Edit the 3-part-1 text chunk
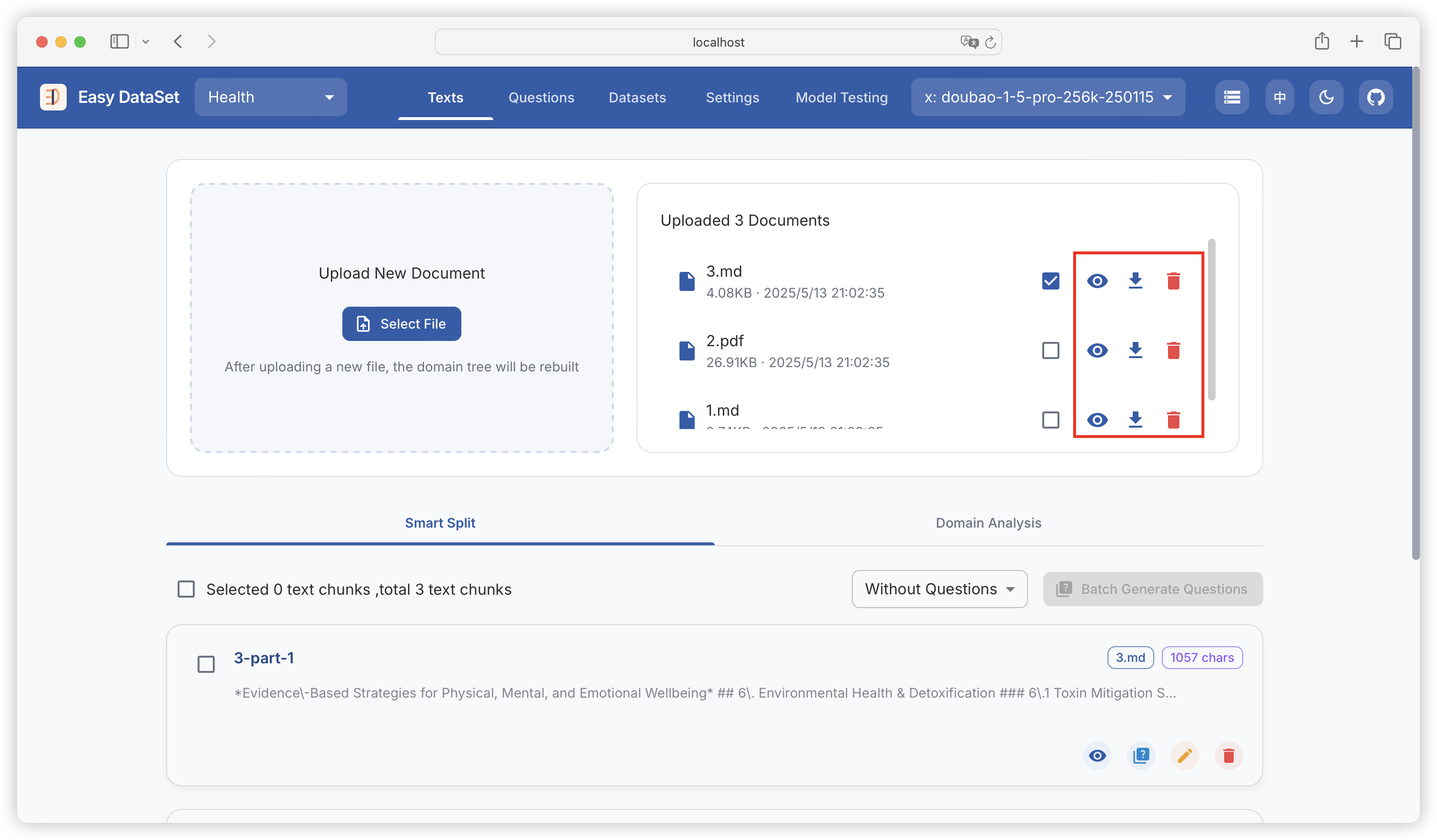Viewport: 1437px width, 840px height. (x=1184, y=756)
